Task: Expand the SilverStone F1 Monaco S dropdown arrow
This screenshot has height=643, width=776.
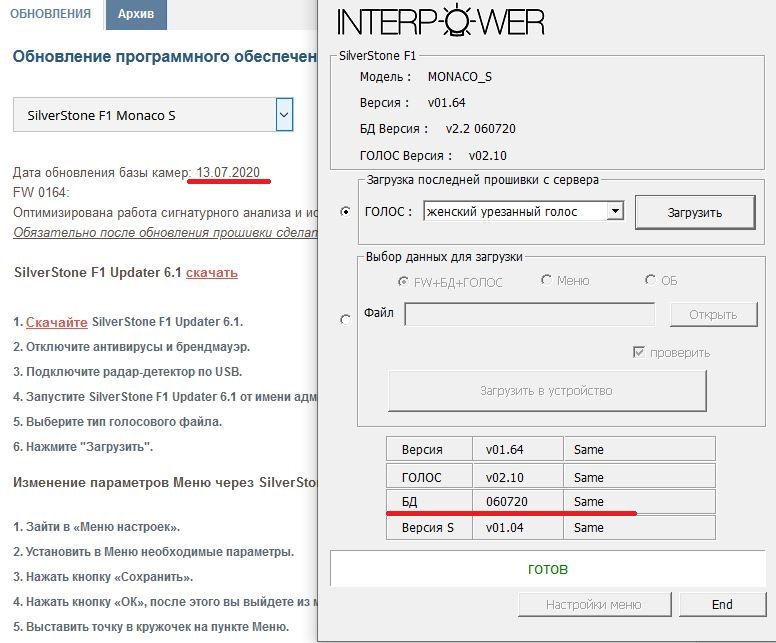Action: coord(284,116)
